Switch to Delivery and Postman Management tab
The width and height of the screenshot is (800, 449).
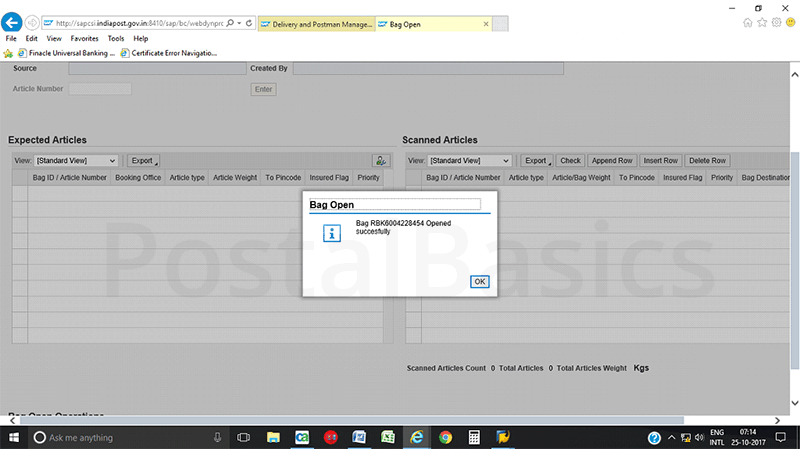tap(316, 22)
